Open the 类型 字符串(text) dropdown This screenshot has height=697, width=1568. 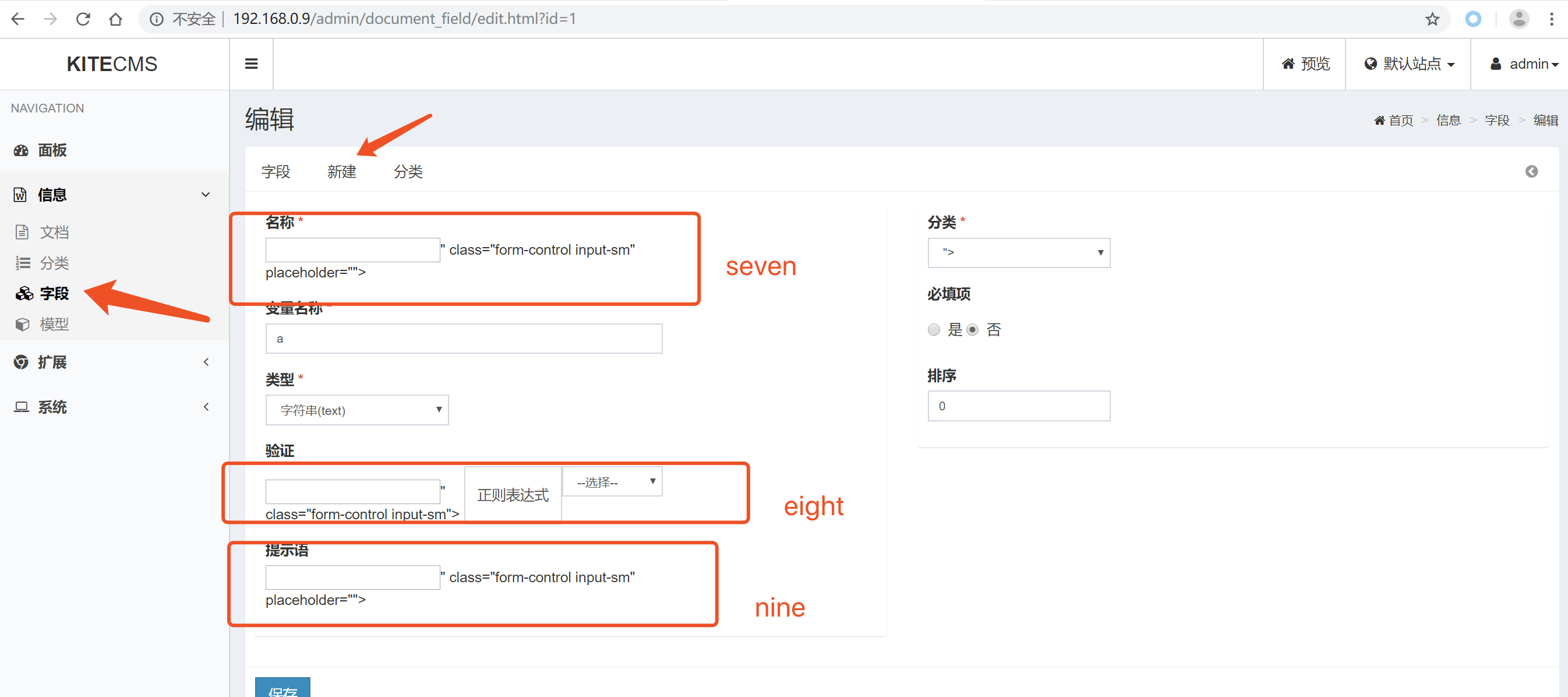pos(356,410)
